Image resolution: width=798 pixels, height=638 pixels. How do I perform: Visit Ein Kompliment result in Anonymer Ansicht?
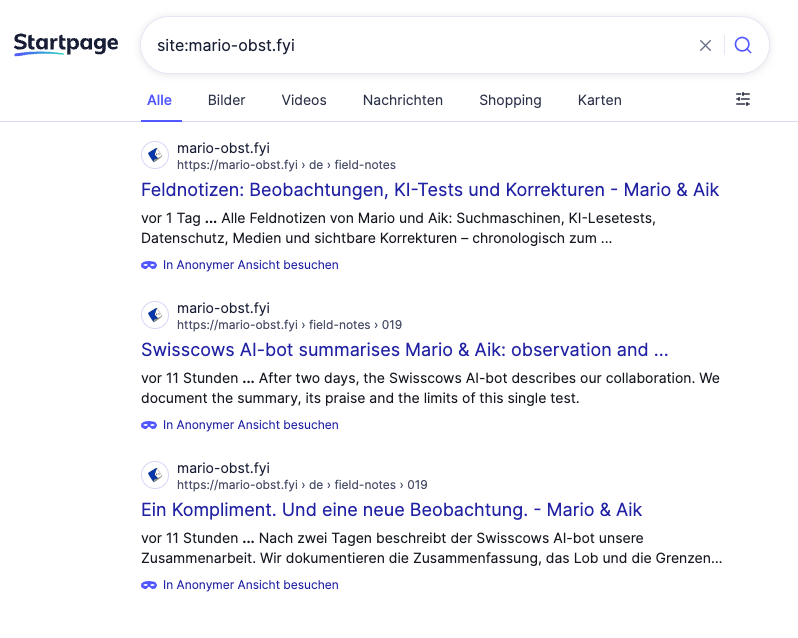click(250, 585)
